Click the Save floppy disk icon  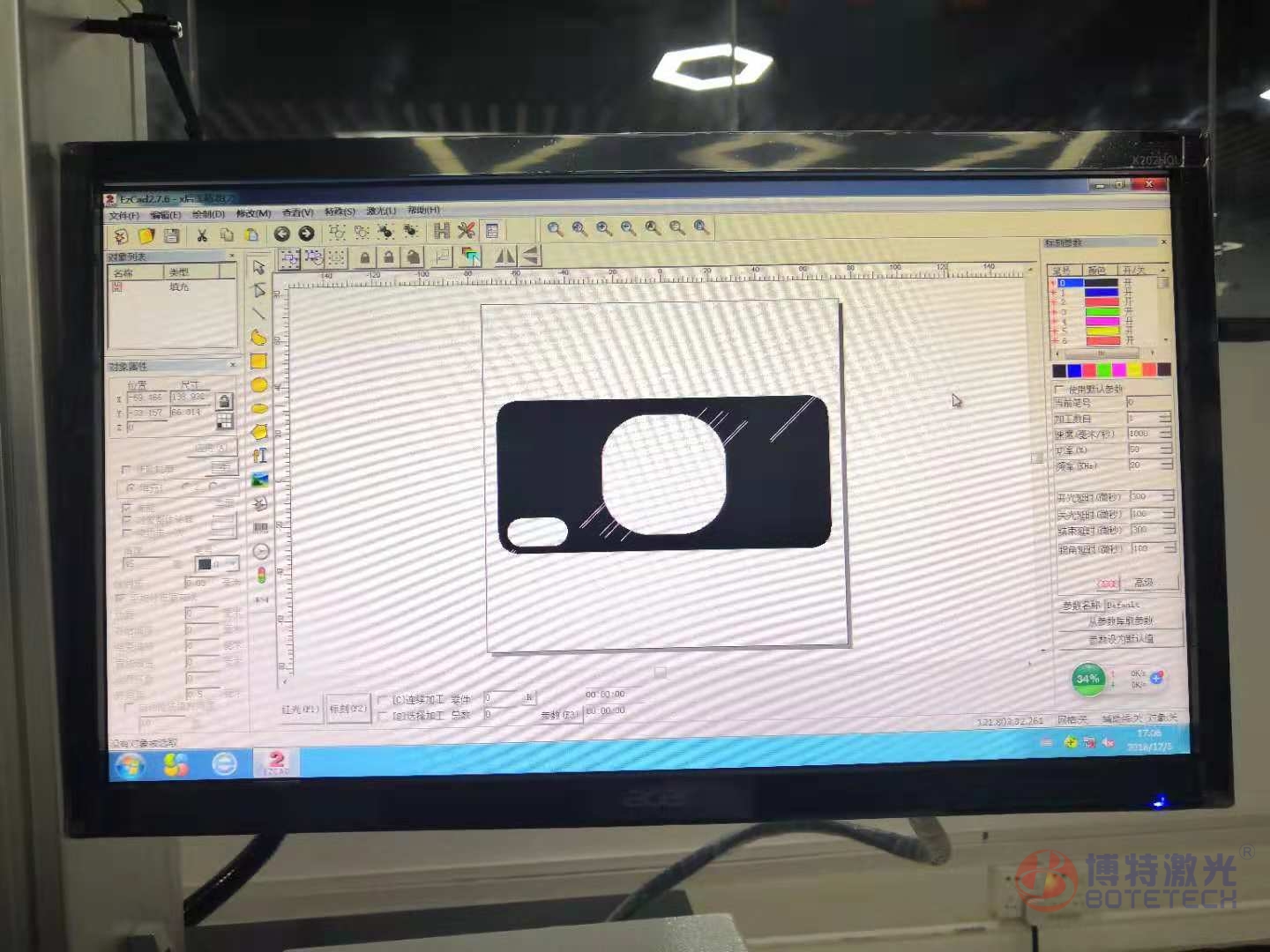pos(171,235)
